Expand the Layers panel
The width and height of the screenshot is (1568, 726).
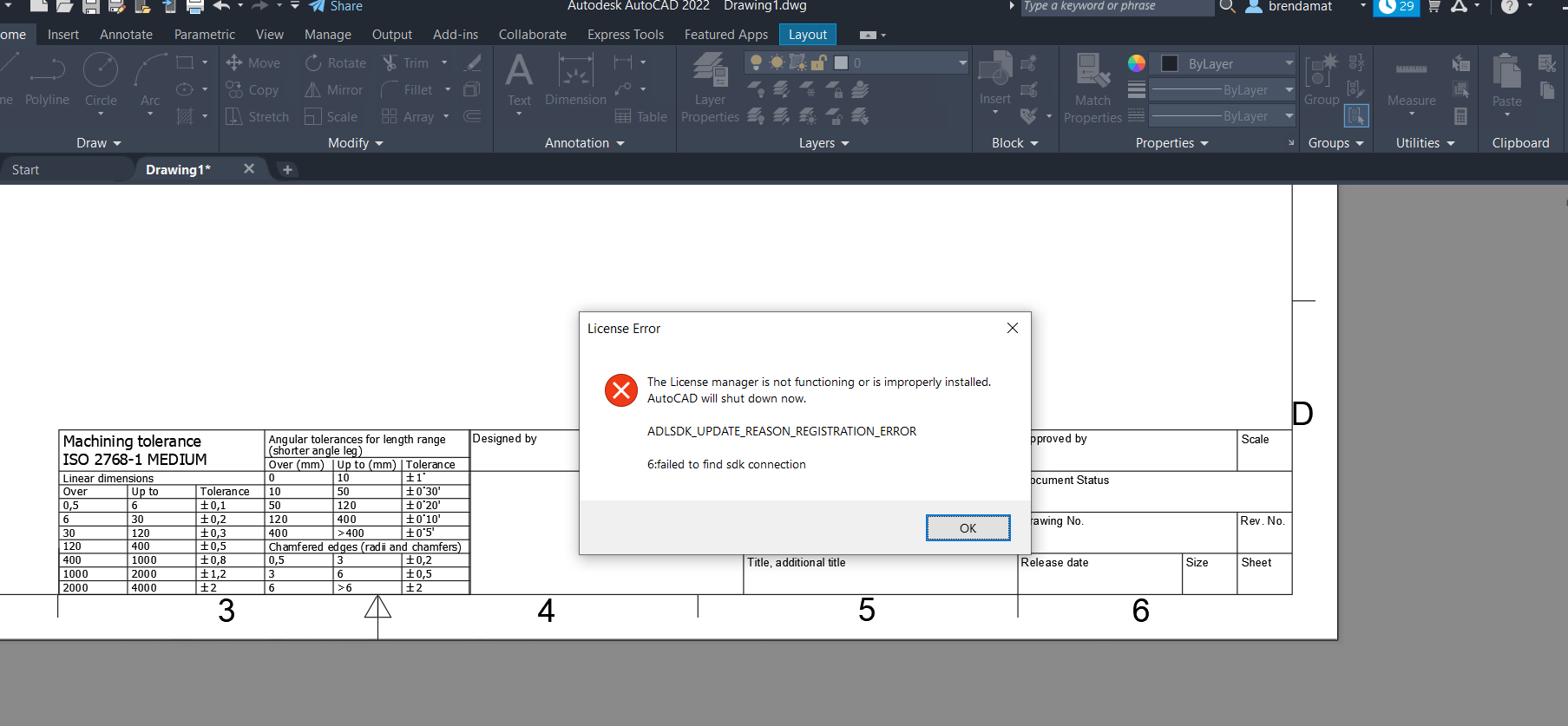(824, 143)
